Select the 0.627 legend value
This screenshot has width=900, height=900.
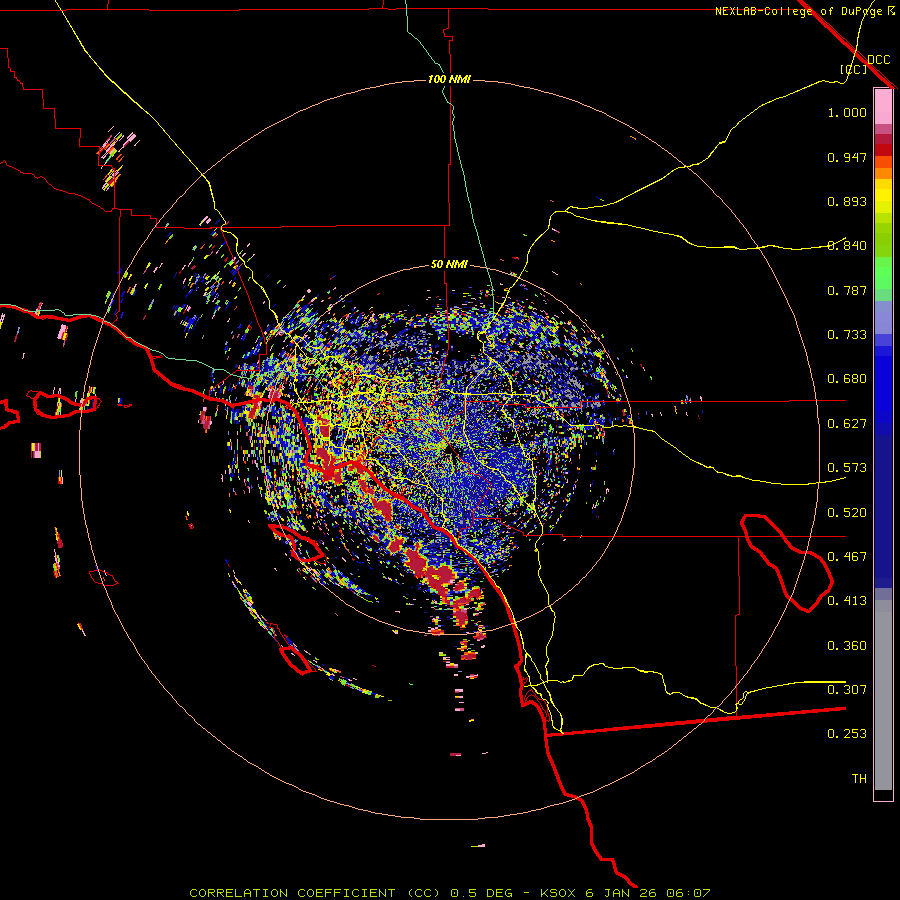pyautogui.click(x=847, y=424)
